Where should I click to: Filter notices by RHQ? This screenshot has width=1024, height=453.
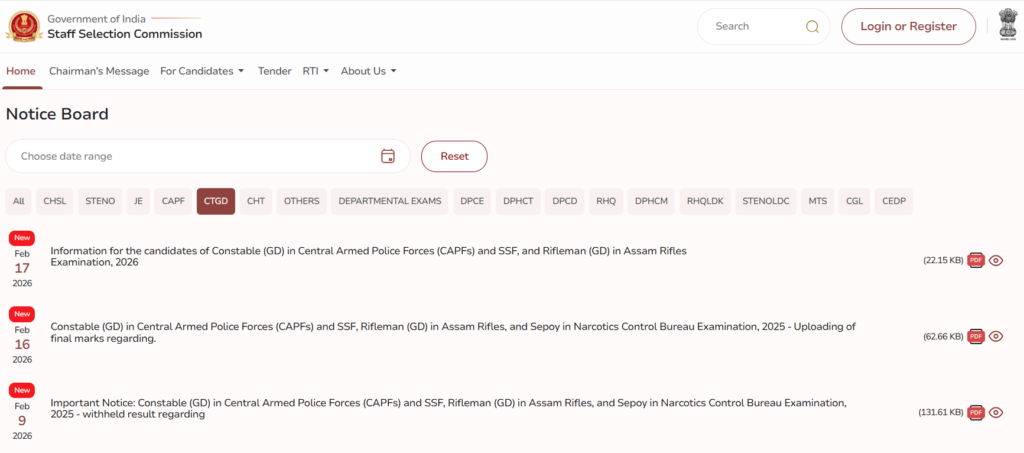tap(606, 202)
